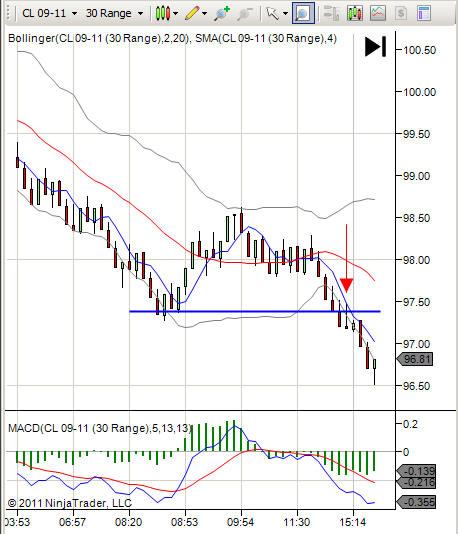This screenshot has height=534, width=458.
Task: Click the Bollinger and SMA indicator label
Action: [172, 38]
